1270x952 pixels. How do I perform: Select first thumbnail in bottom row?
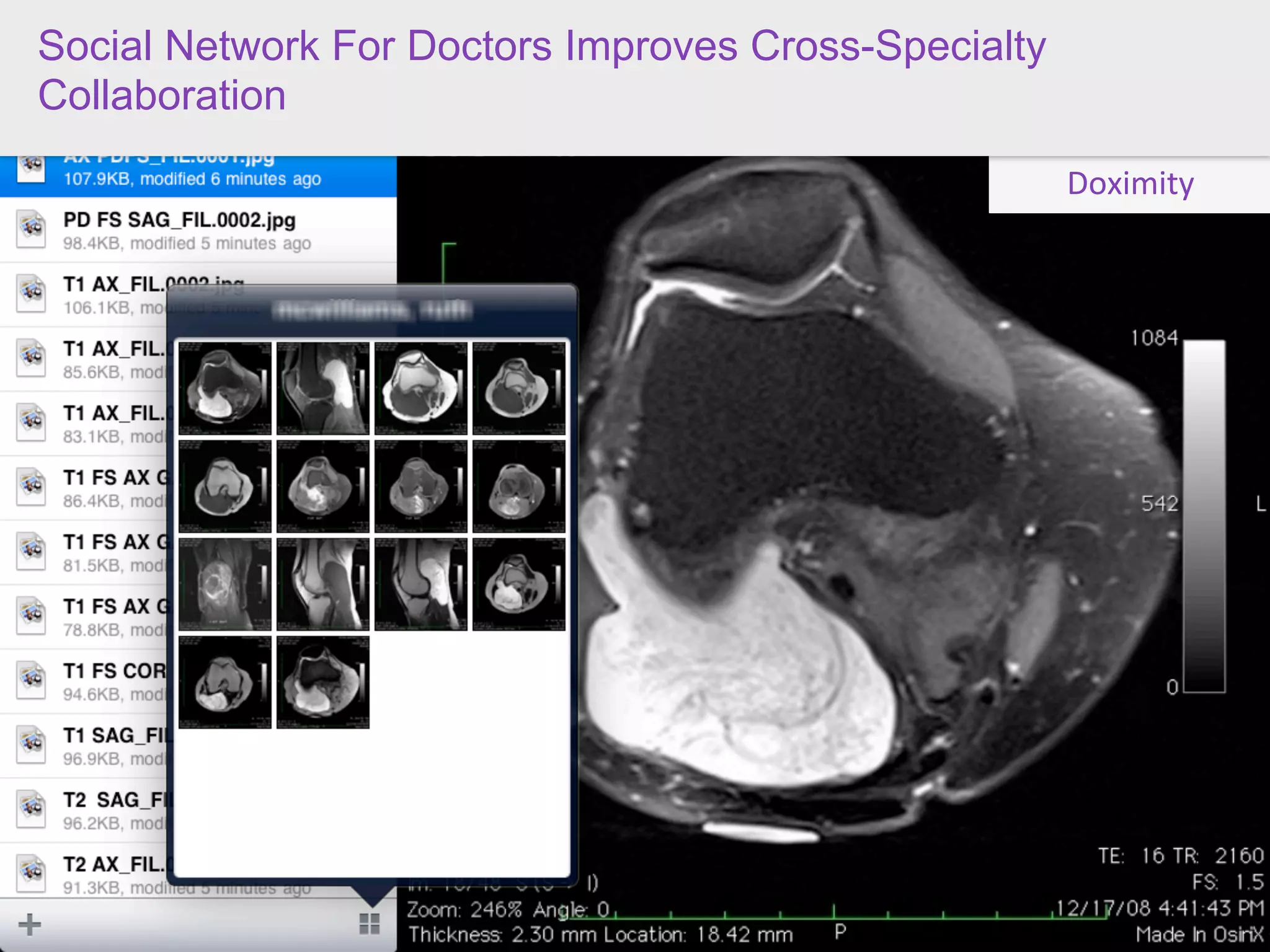pyautogui.click(x=225, y=682)
